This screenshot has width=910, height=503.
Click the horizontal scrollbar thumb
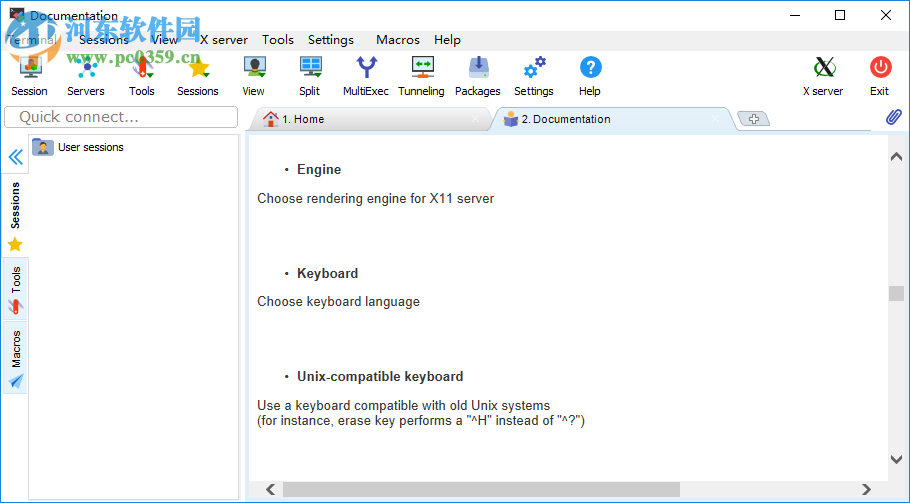click(481, 489)
